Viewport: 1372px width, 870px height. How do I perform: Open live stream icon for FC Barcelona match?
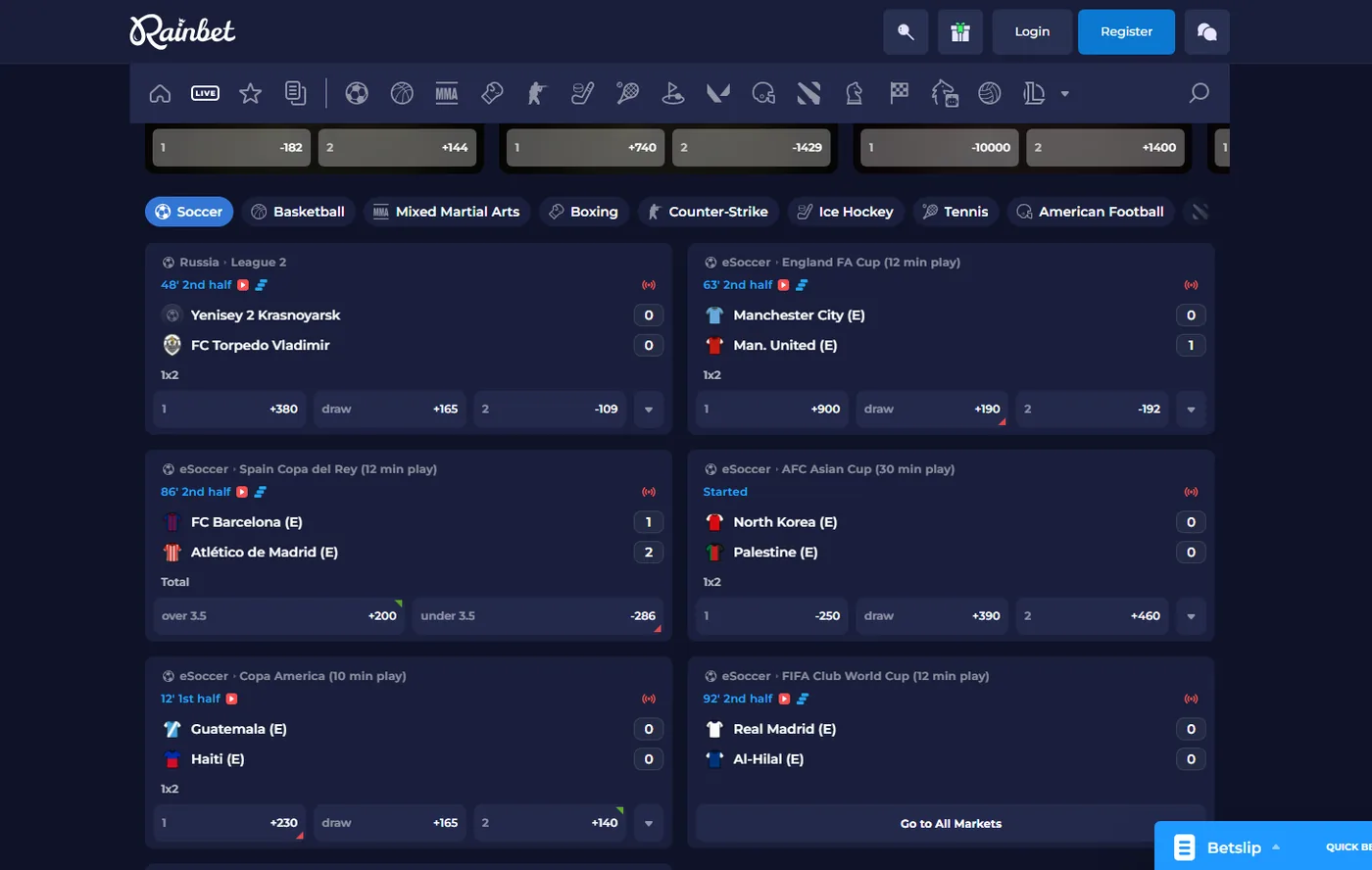tap(242, 492)
